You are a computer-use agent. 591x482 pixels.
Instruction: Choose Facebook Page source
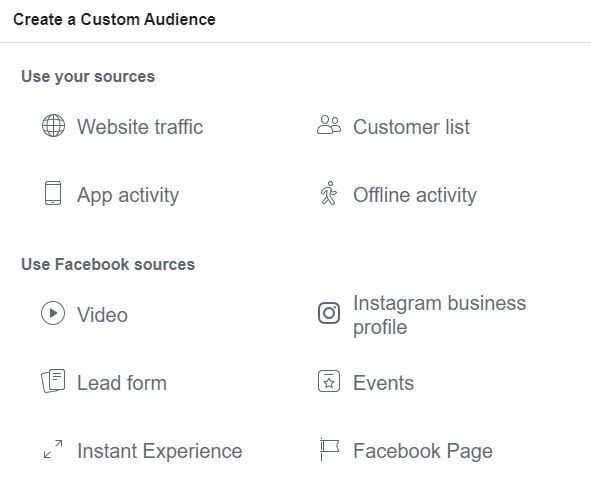pos(423,451)
